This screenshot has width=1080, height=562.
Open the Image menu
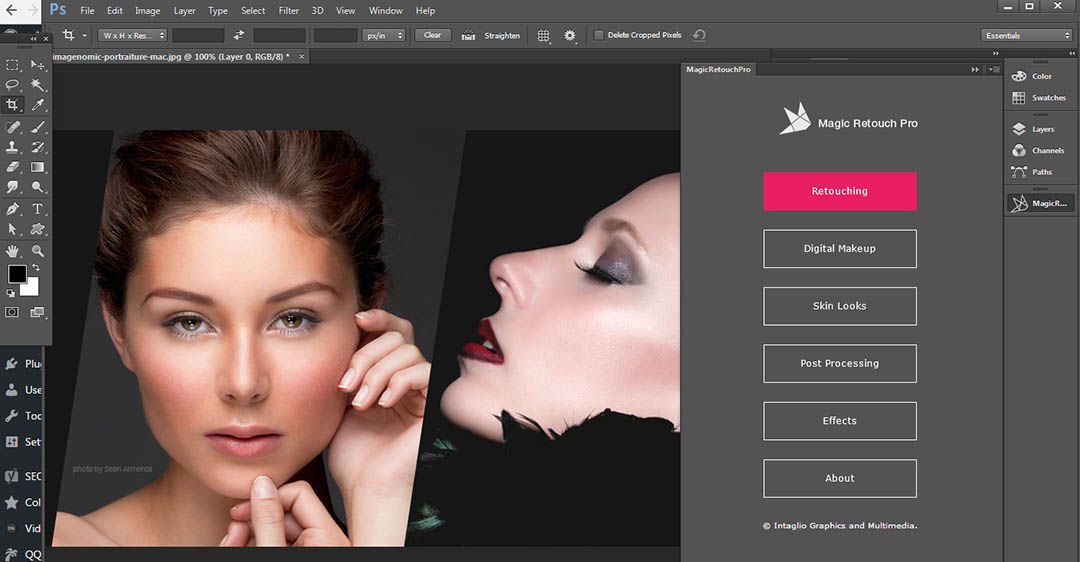coord(147,10)
